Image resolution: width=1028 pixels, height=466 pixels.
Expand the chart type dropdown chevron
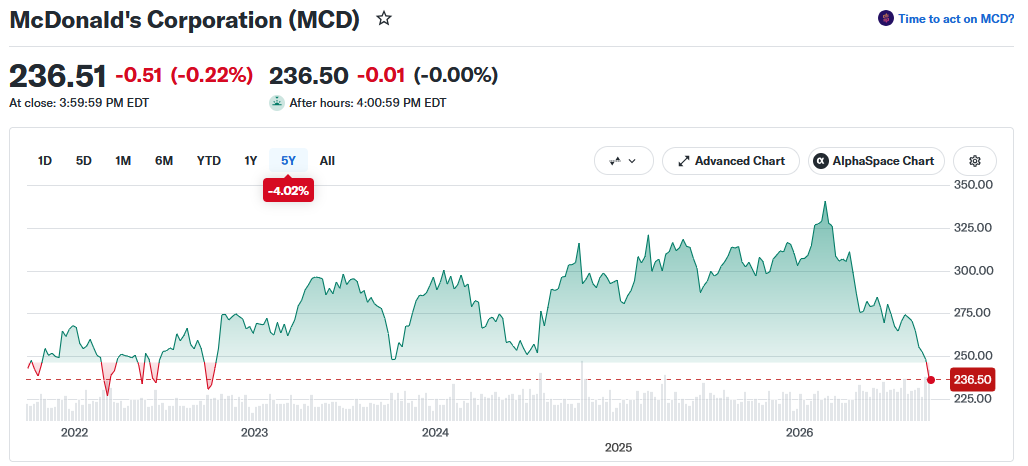[632, 161]
